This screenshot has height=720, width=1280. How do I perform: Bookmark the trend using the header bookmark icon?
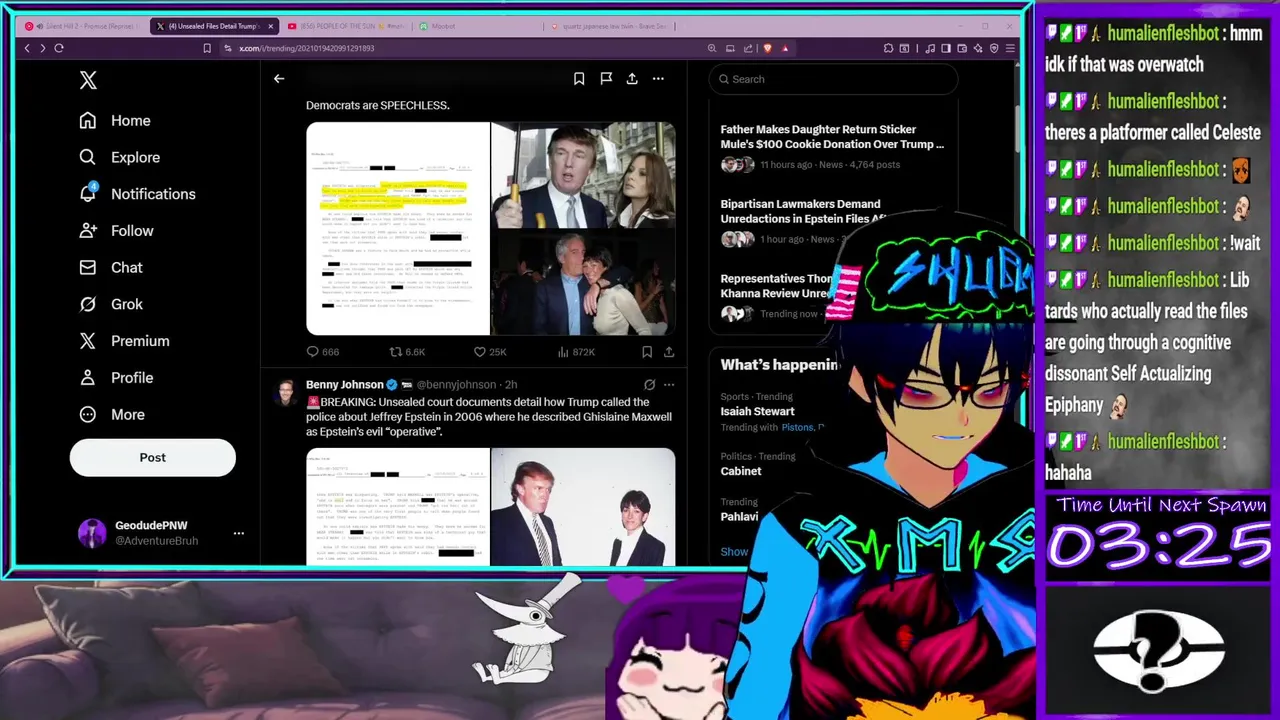point(579,78)
